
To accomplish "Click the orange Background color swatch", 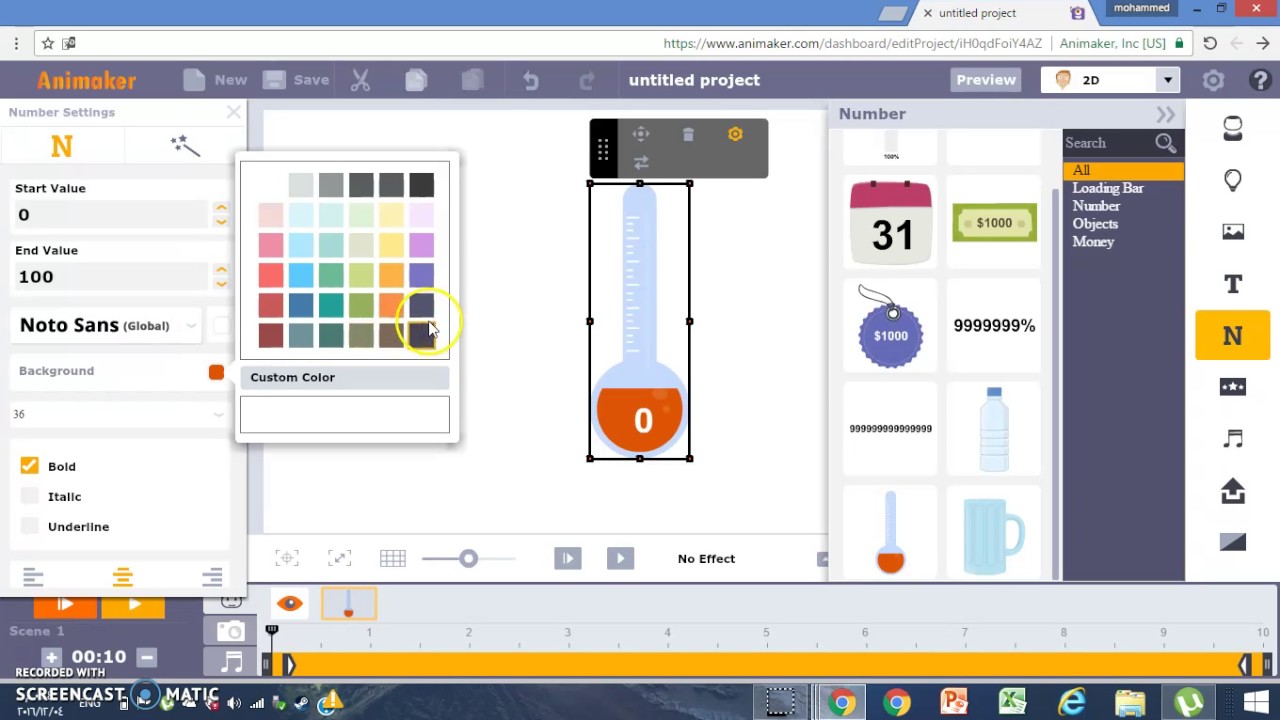I will coord(216,372).
